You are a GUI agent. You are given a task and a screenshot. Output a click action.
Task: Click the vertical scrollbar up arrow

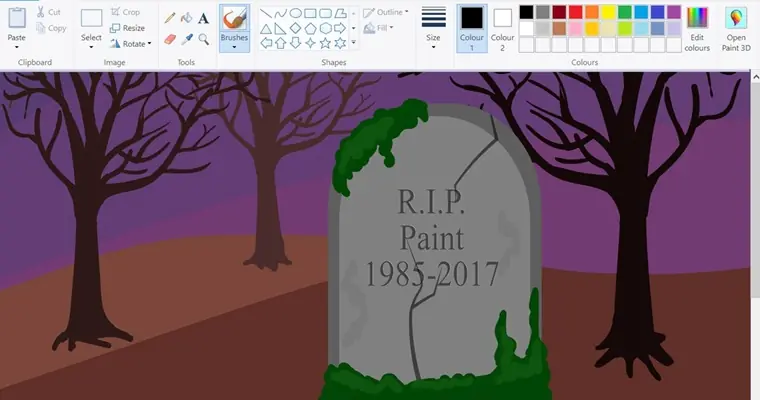pos(756,77)
